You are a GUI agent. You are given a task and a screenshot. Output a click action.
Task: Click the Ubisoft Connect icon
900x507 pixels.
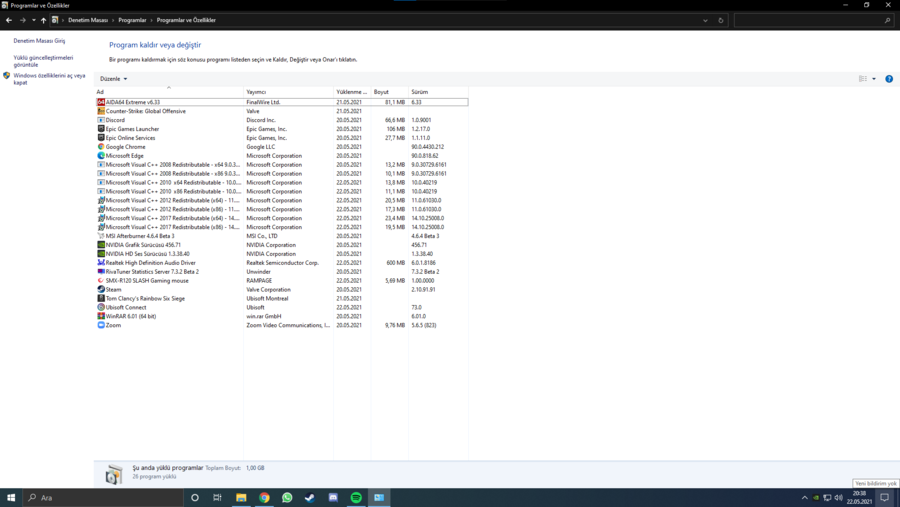[x=101, y=307]
